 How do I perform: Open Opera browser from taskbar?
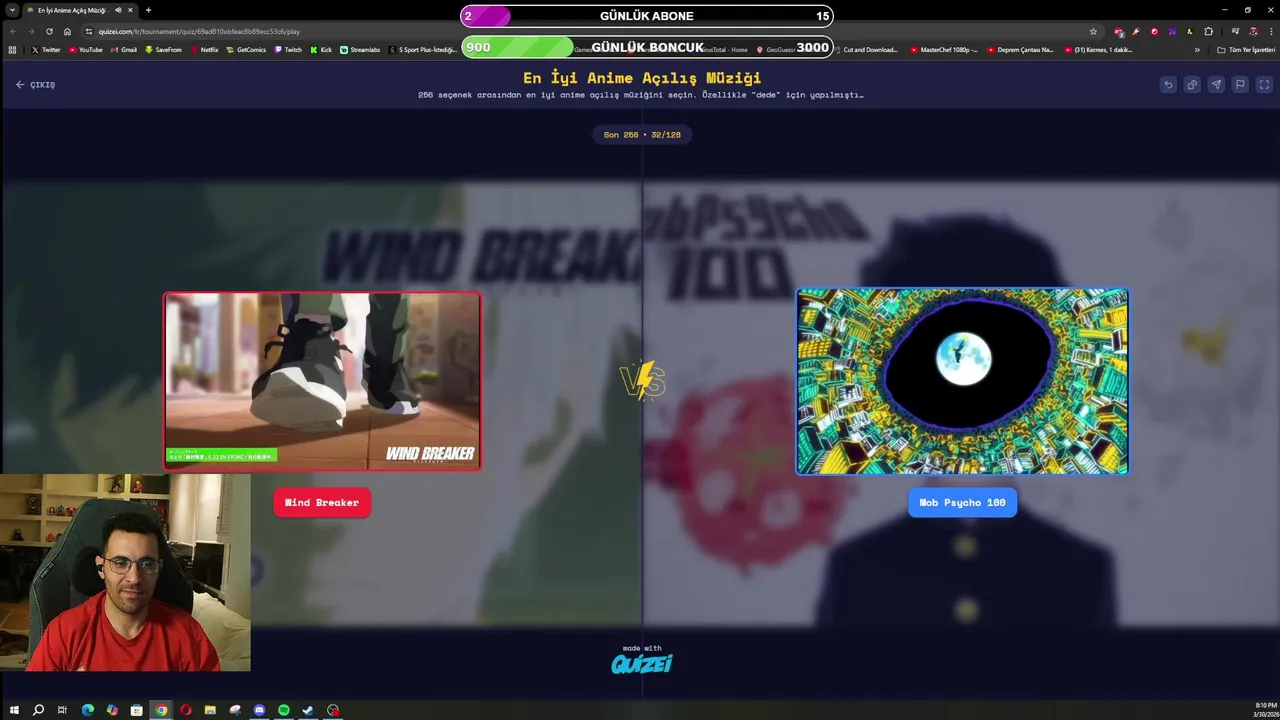(186, 710)
